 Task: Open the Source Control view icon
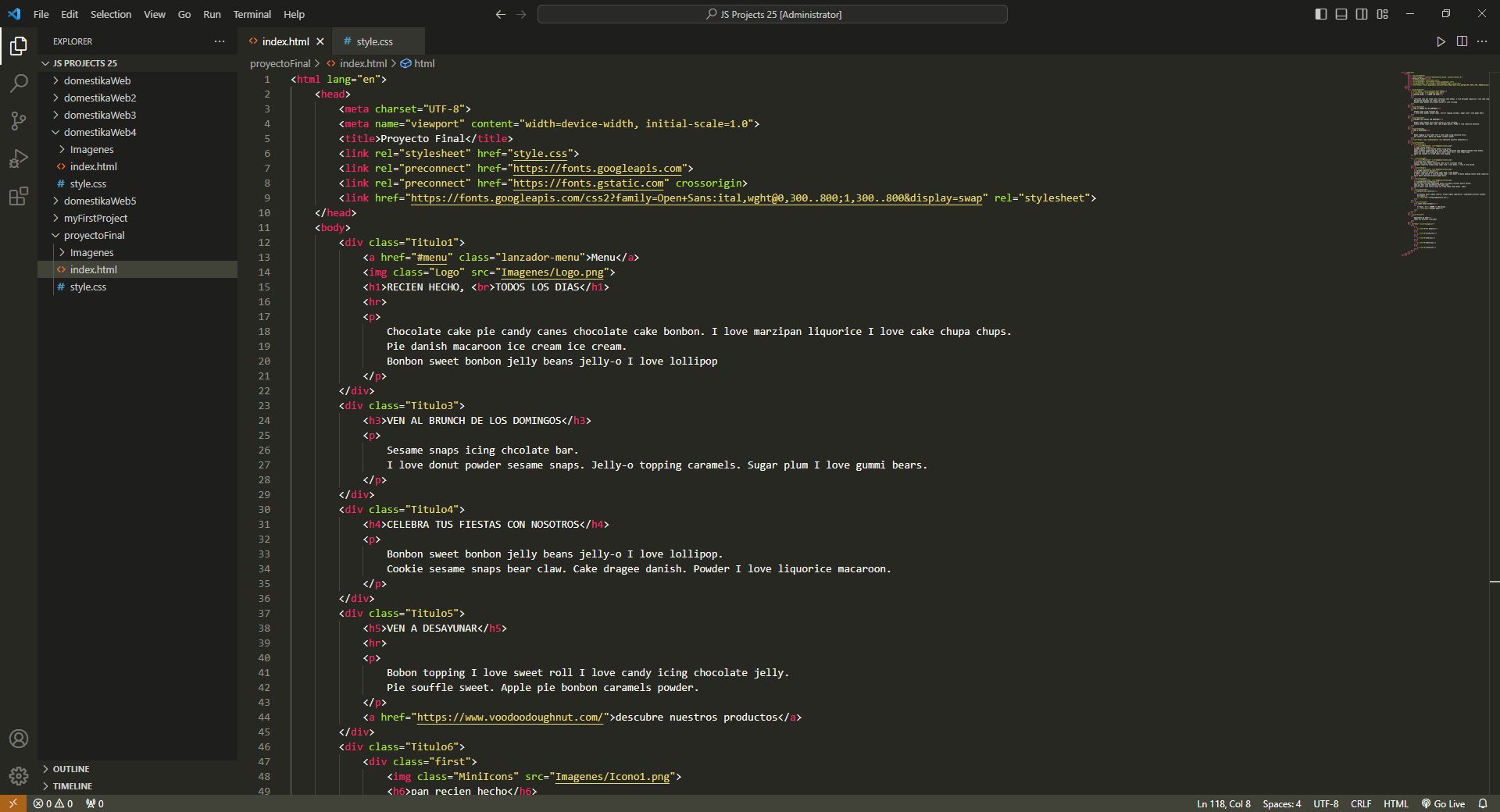pyautogui.click(x=19, y=121)
